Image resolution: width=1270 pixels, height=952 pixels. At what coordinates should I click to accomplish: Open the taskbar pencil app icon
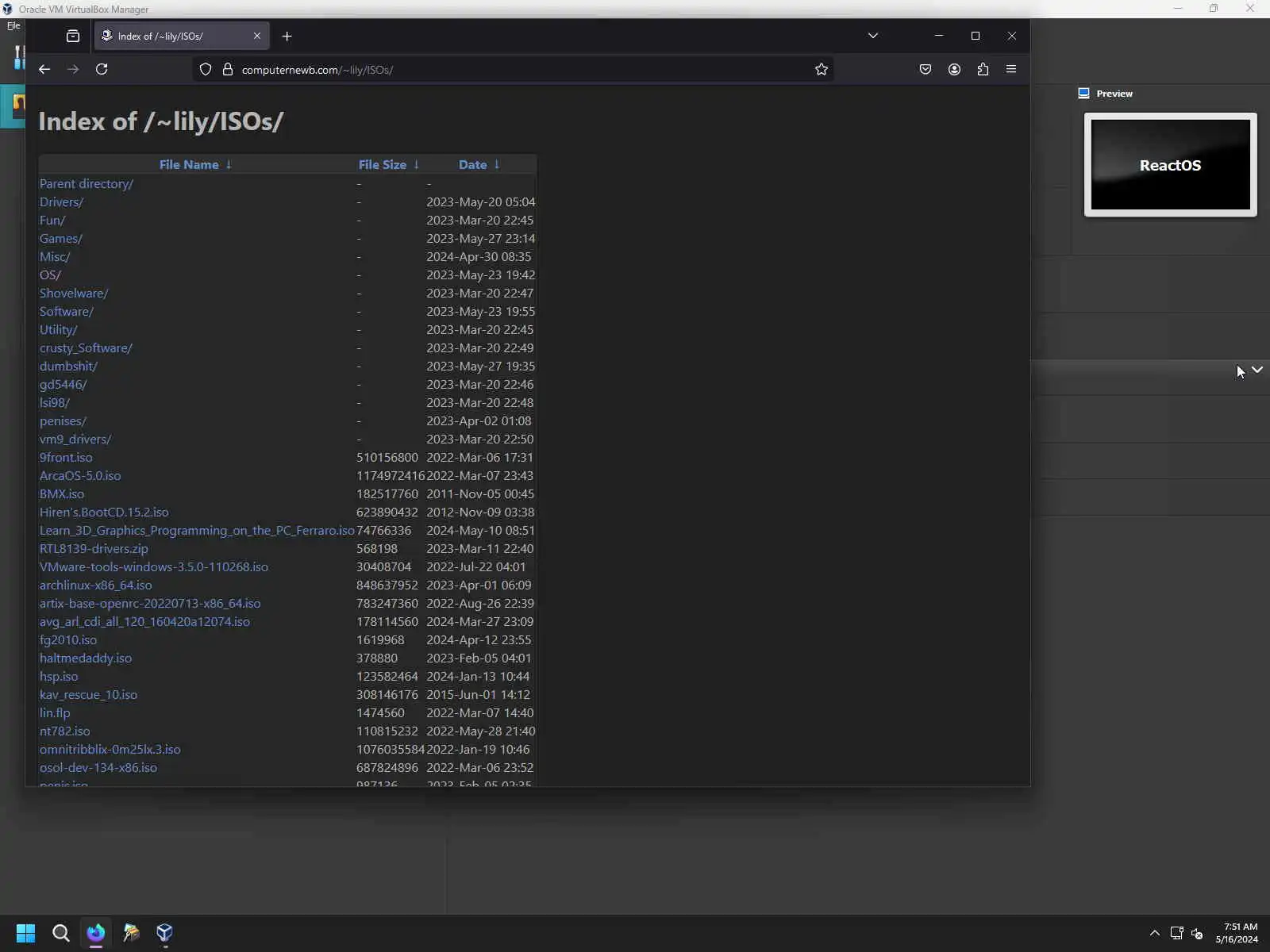(131, 933)
